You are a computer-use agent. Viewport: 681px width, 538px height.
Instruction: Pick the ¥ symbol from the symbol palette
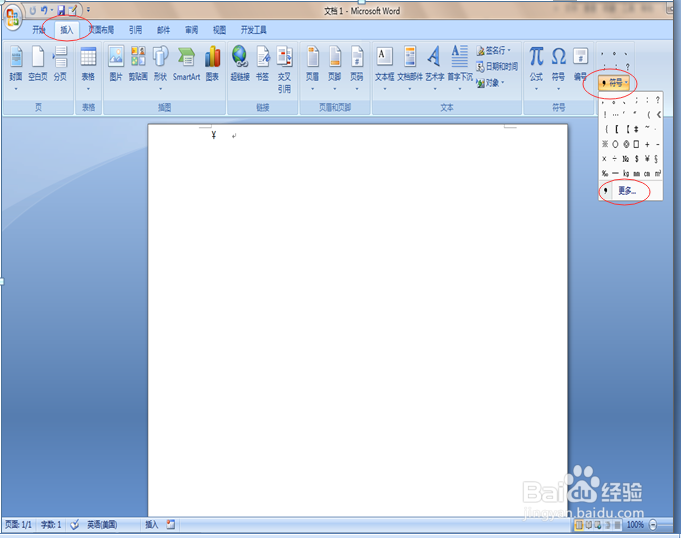click(x=647, y=158)
